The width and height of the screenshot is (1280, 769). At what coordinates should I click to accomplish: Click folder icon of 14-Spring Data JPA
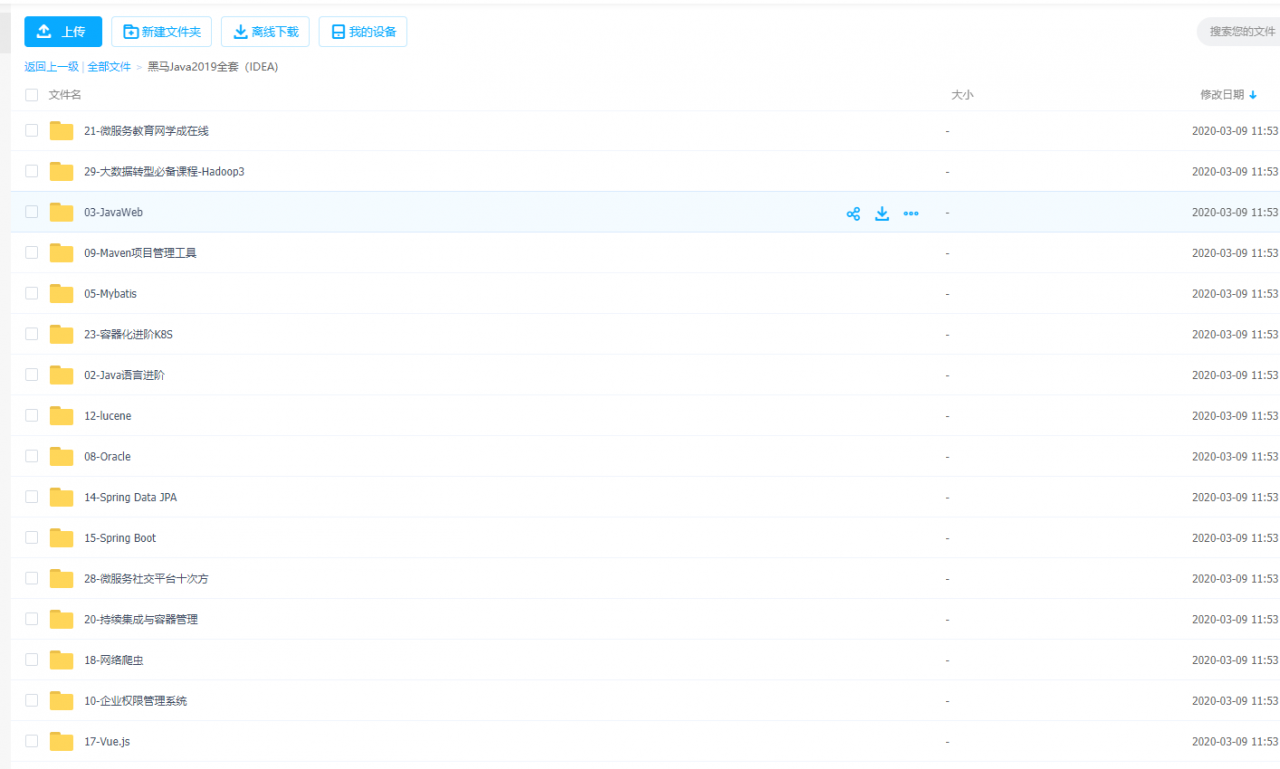[x=62, y=497]
